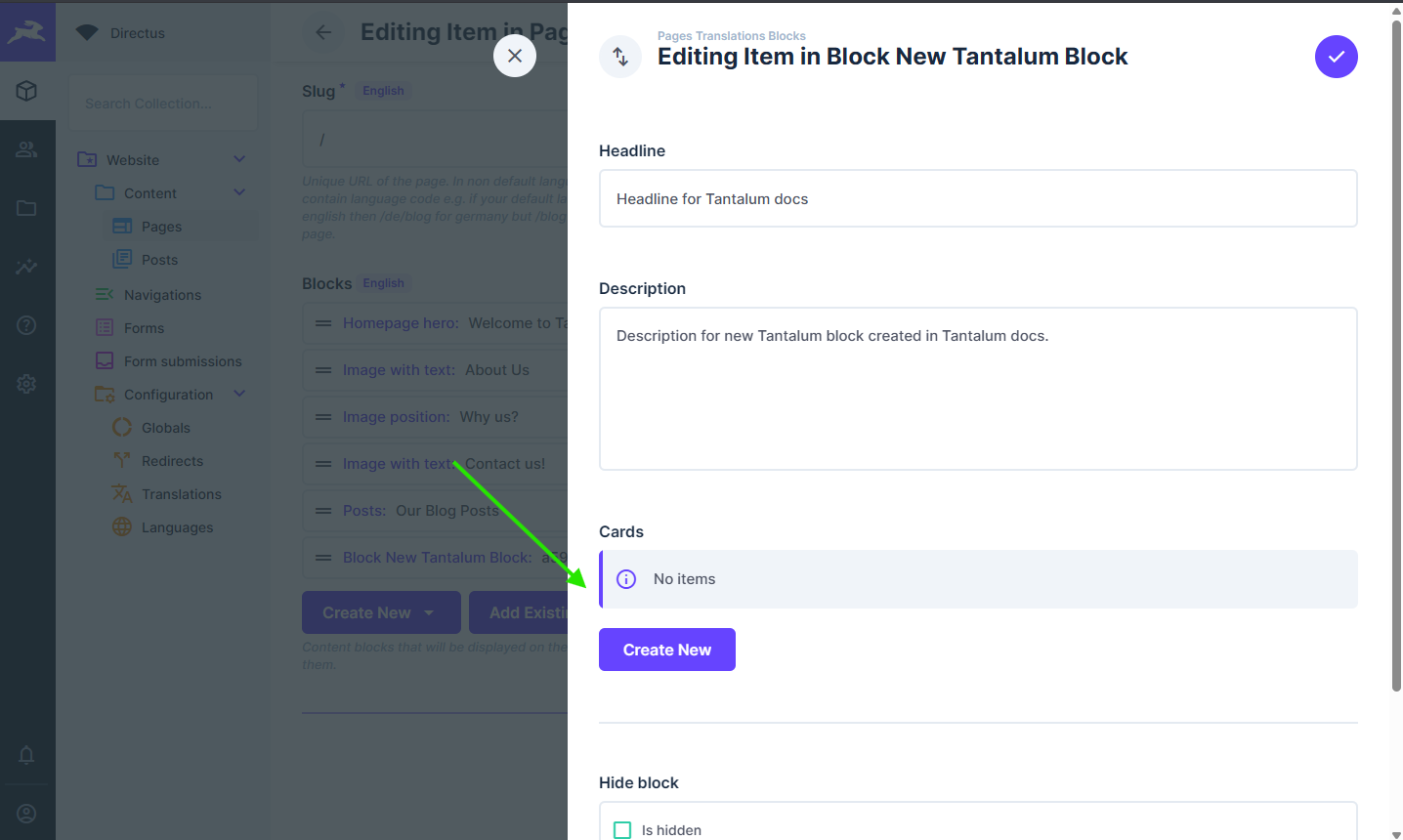
Task: Click the Content module cube icon
Action: point(27,91)
